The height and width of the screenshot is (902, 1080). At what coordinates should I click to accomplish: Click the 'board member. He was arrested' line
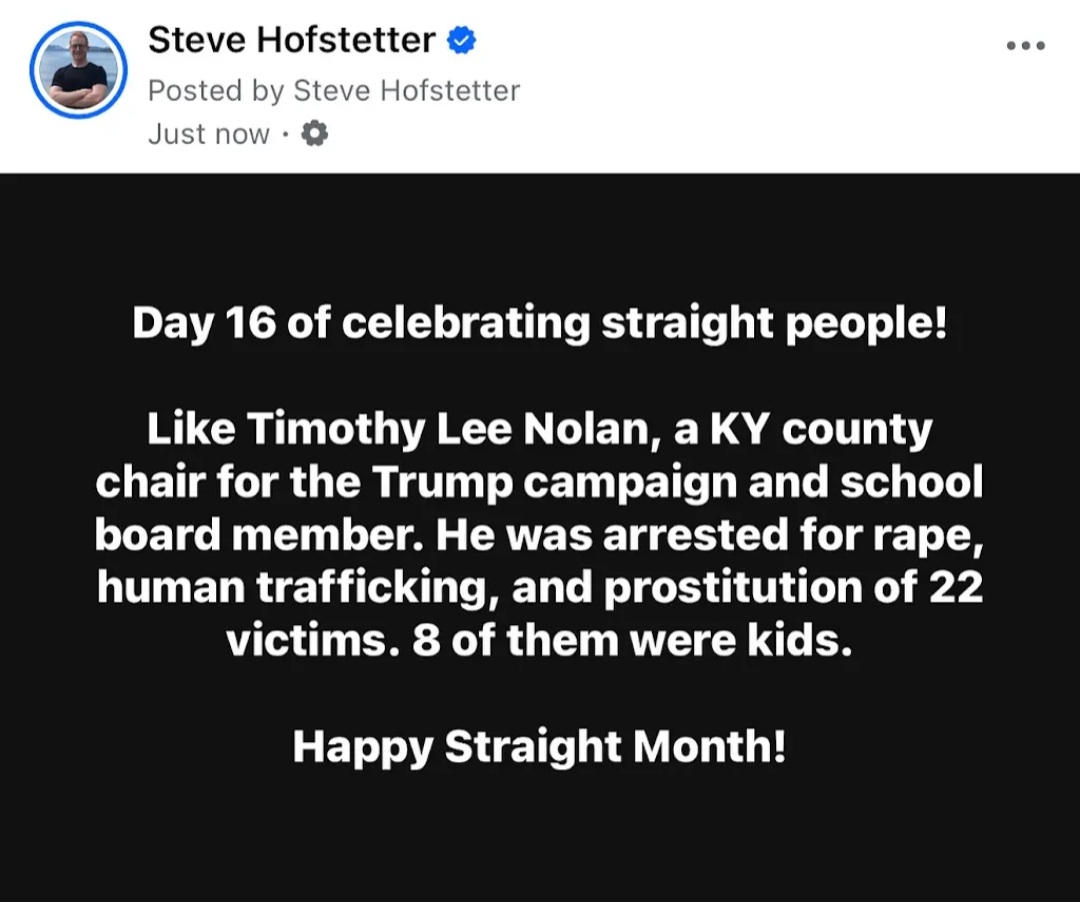click(x=540, y=535)
